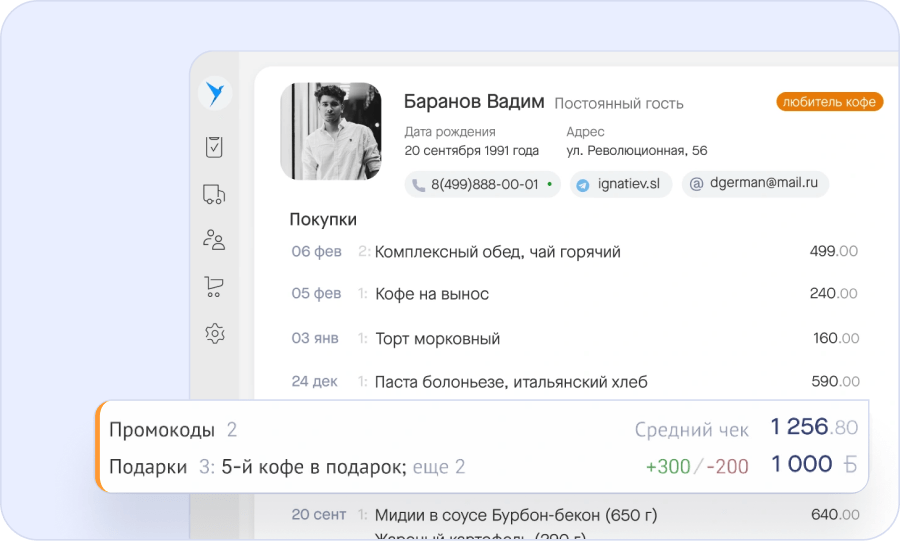Click the birth date '20 сентября 1991 года'
The width and height of the screenshot is (900, 541).
pos(471,150)
